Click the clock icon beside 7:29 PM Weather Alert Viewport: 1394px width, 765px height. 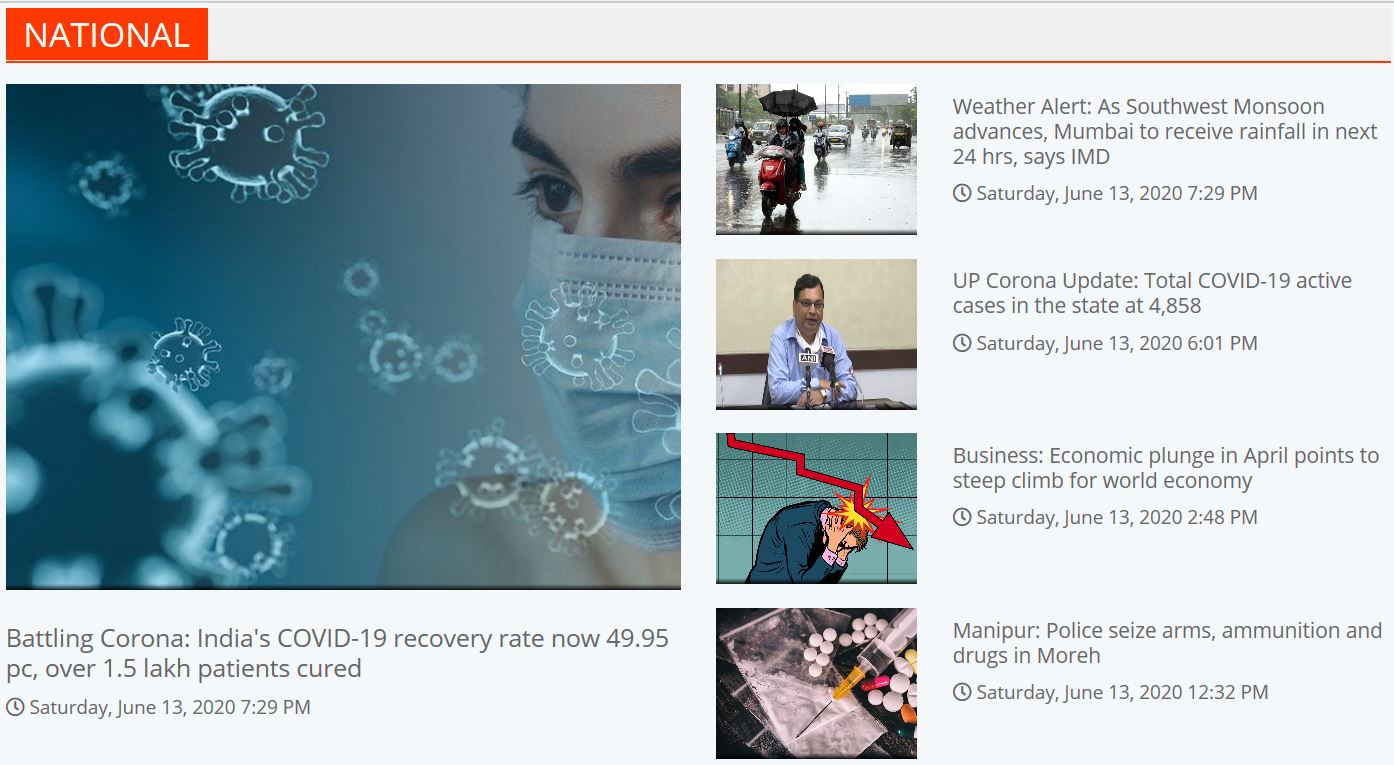tap(962, 193)
